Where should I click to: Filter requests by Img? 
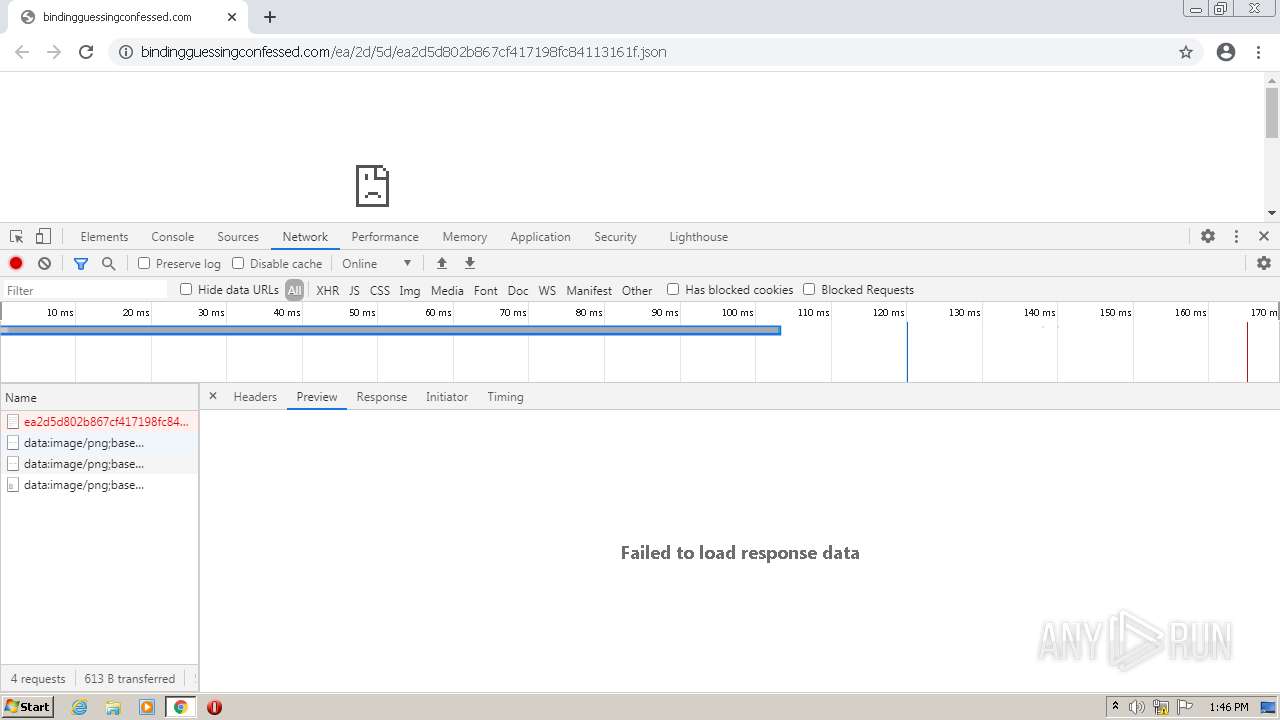coord(410,290)
